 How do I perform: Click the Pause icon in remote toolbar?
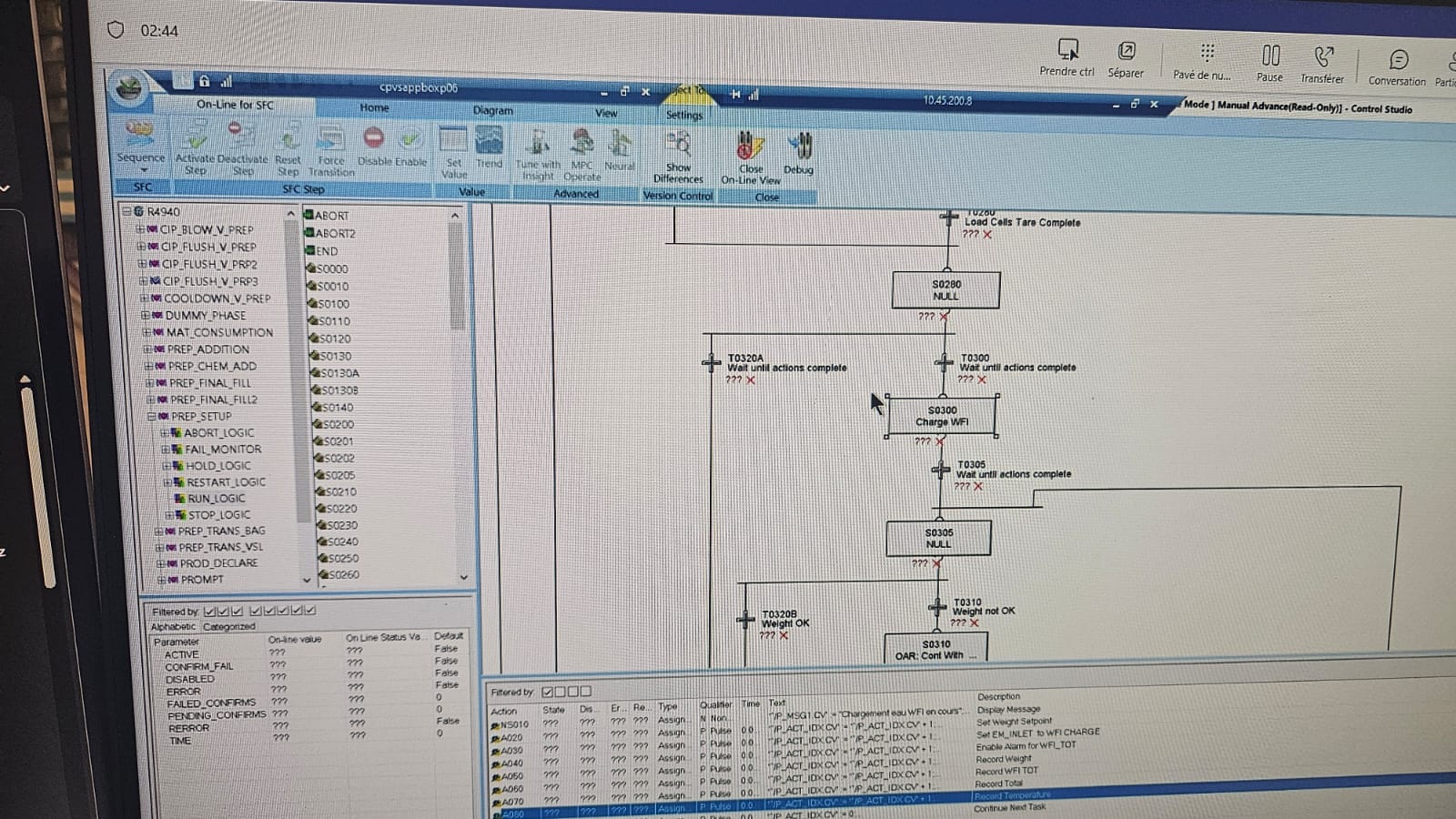pos(1270,56)
